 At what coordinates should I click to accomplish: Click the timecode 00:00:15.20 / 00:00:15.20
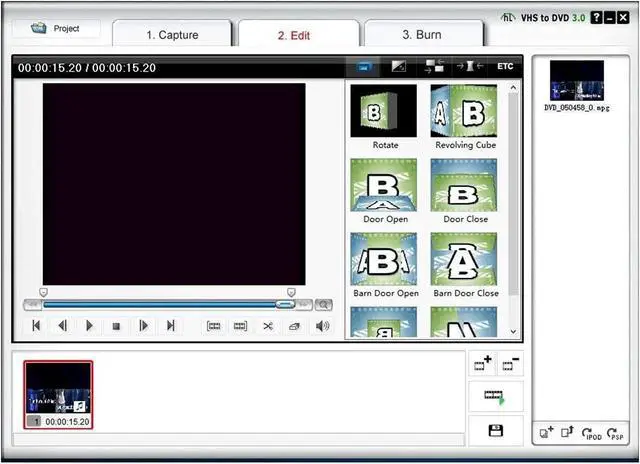tap(87, 68)
